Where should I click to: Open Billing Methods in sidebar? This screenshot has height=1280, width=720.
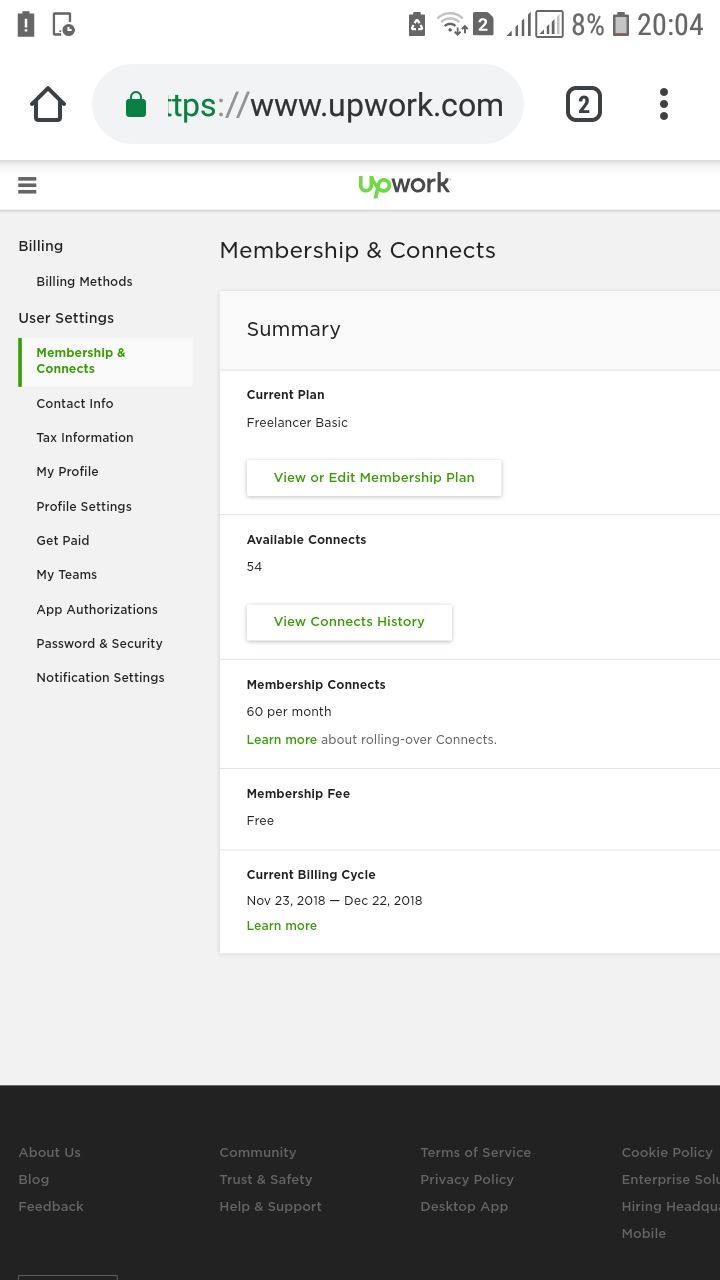click(84, 282)
